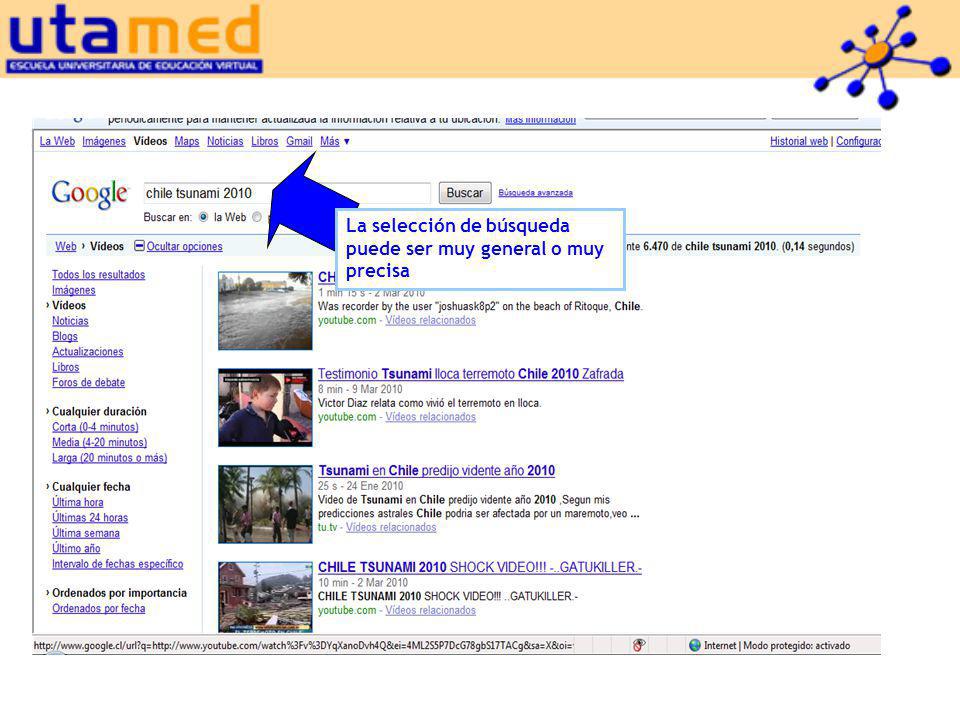Click the 'Victor Diaz relata' description text
Viewport: 960px width, 720px height.
click(429, 403)
